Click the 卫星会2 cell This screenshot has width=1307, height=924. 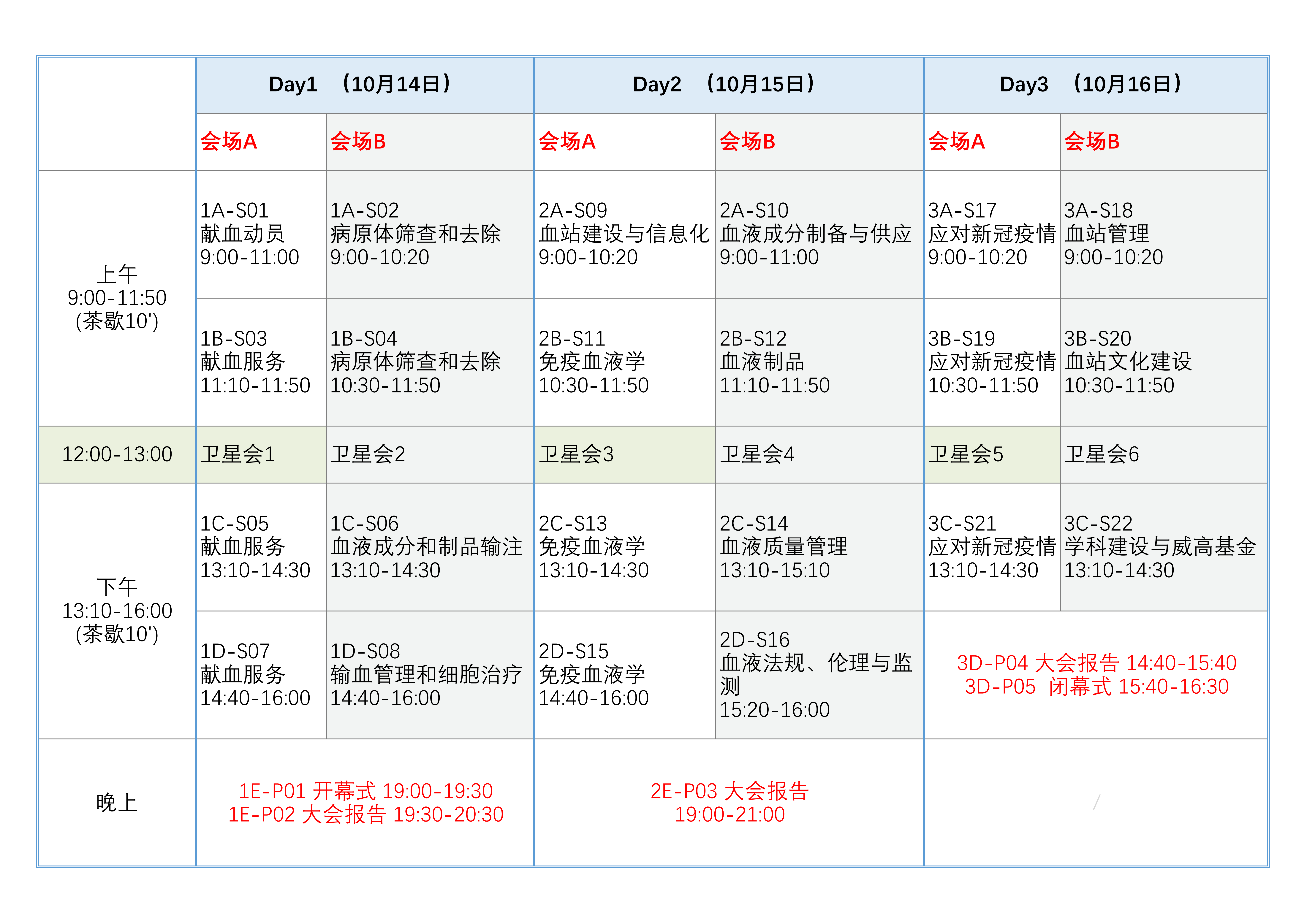click(430, 454)
